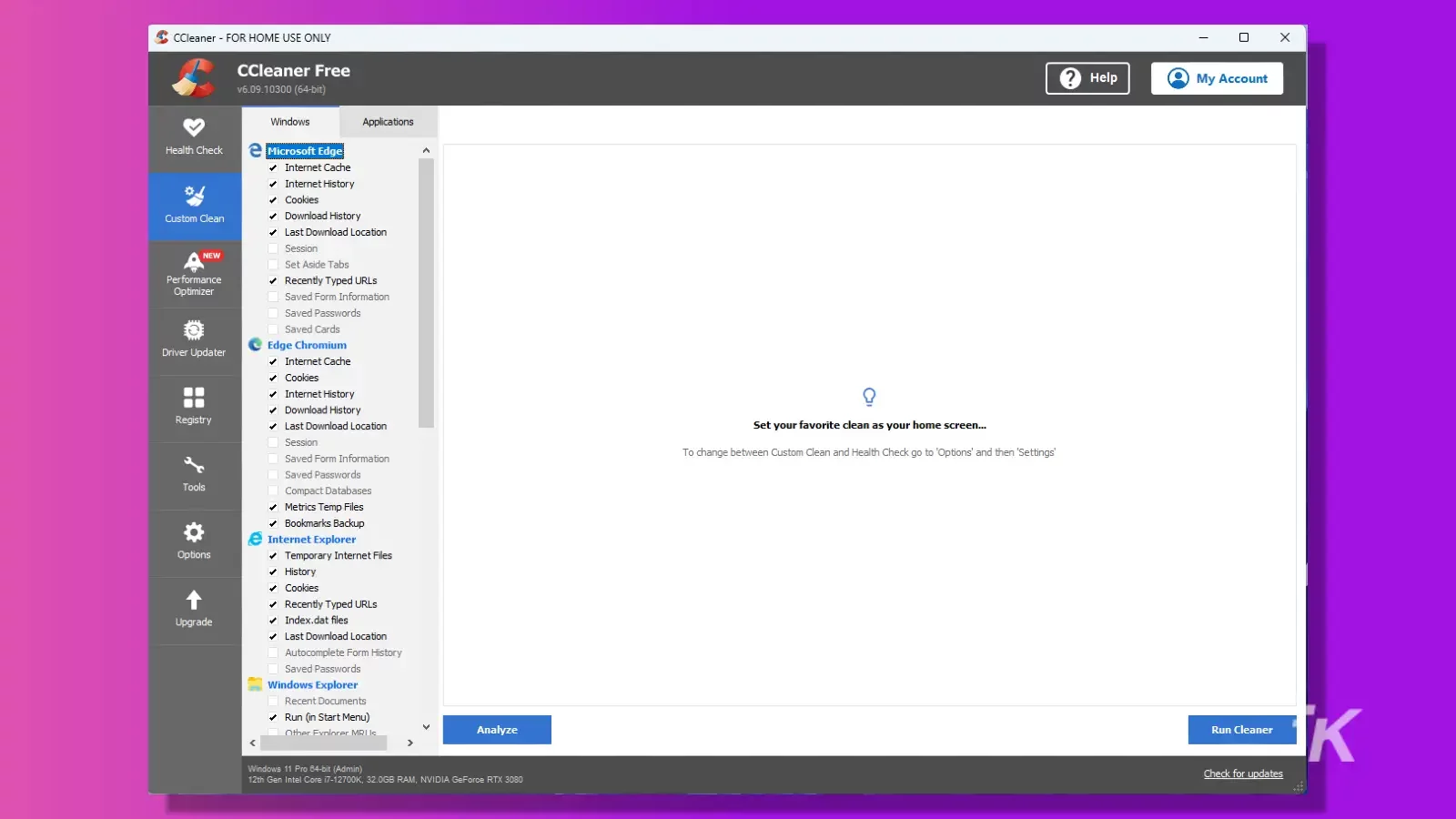The height and width of the screenshot is (819, 1456).
Task: Click version text v6.09.10300 in header
Action: (281, 89)
